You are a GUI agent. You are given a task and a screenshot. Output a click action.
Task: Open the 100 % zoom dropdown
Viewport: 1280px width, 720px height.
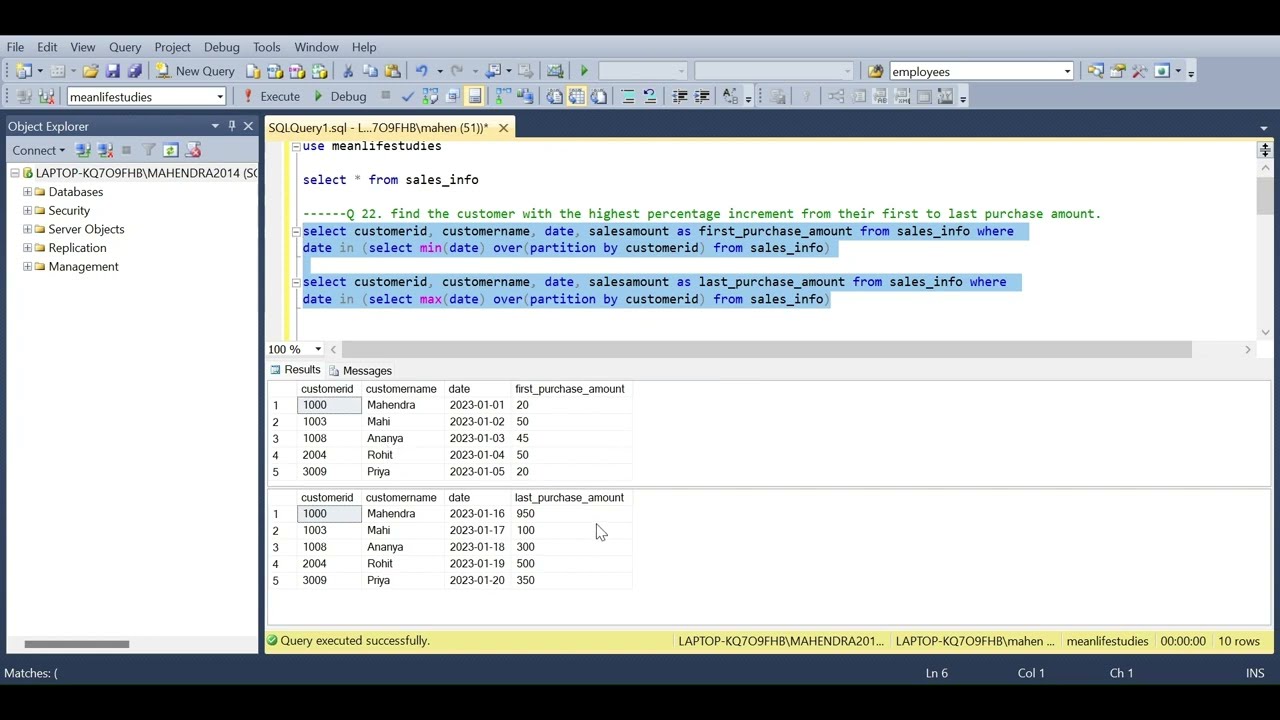[x=318, y=349]
